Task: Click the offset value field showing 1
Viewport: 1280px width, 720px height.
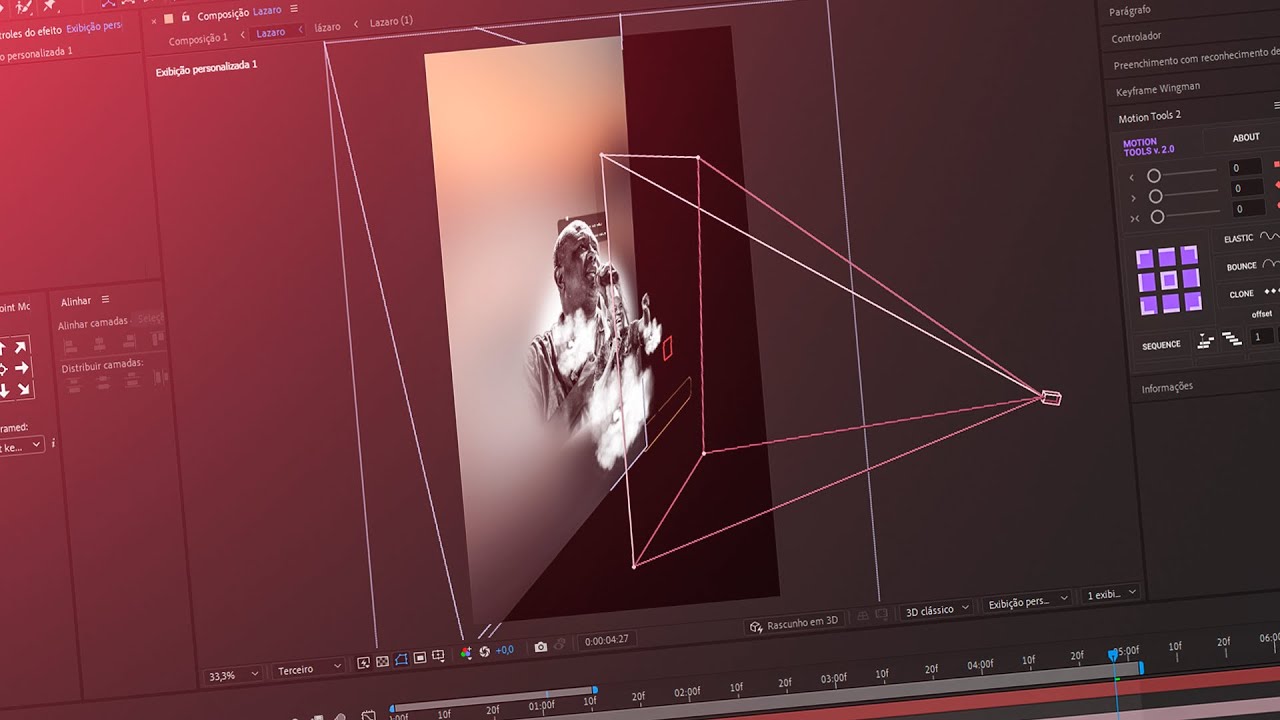Action: click(x=1262, y=337)
